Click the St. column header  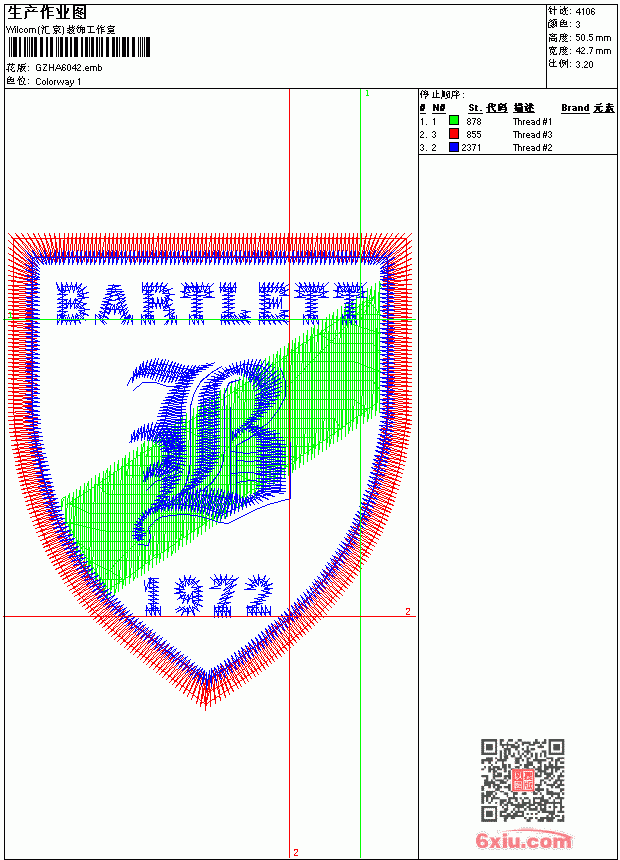click(475, 108)
